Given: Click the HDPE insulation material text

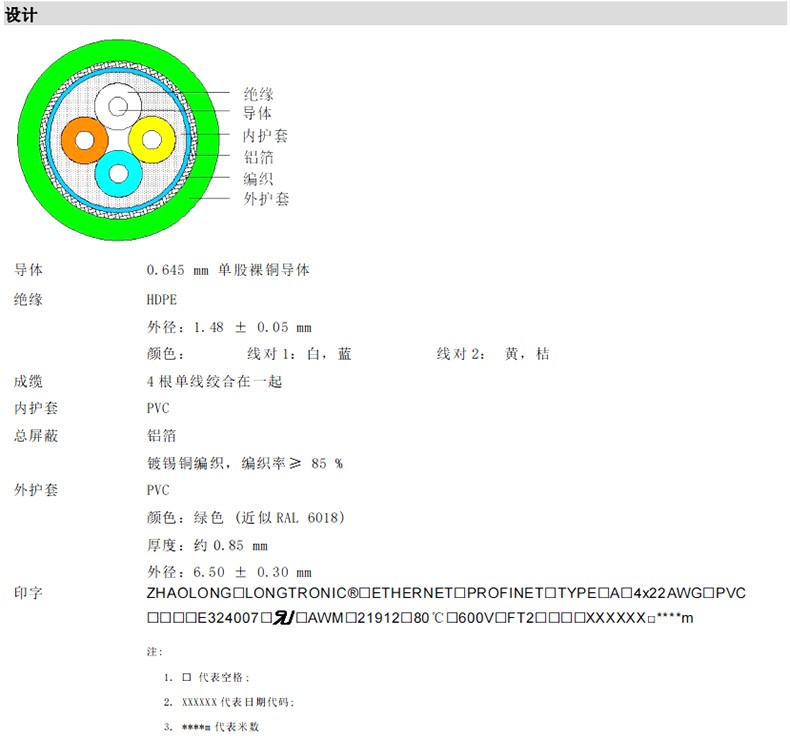Looking at the screenshot, I should (160, 299).
